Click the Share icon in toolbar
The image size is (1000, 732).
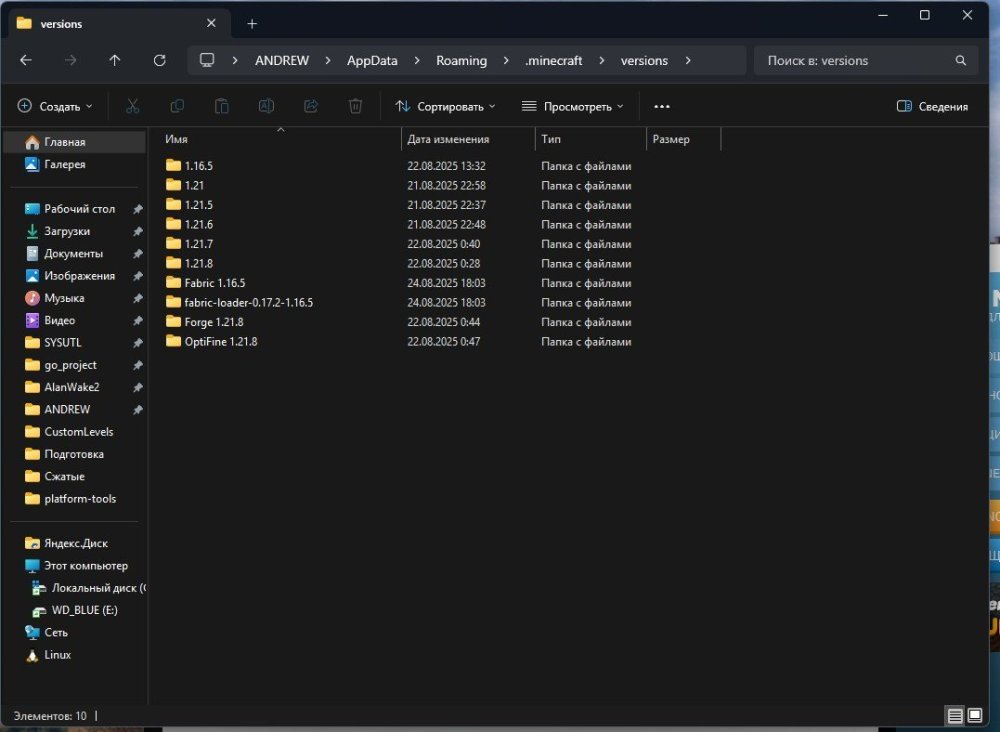point(311,106)
